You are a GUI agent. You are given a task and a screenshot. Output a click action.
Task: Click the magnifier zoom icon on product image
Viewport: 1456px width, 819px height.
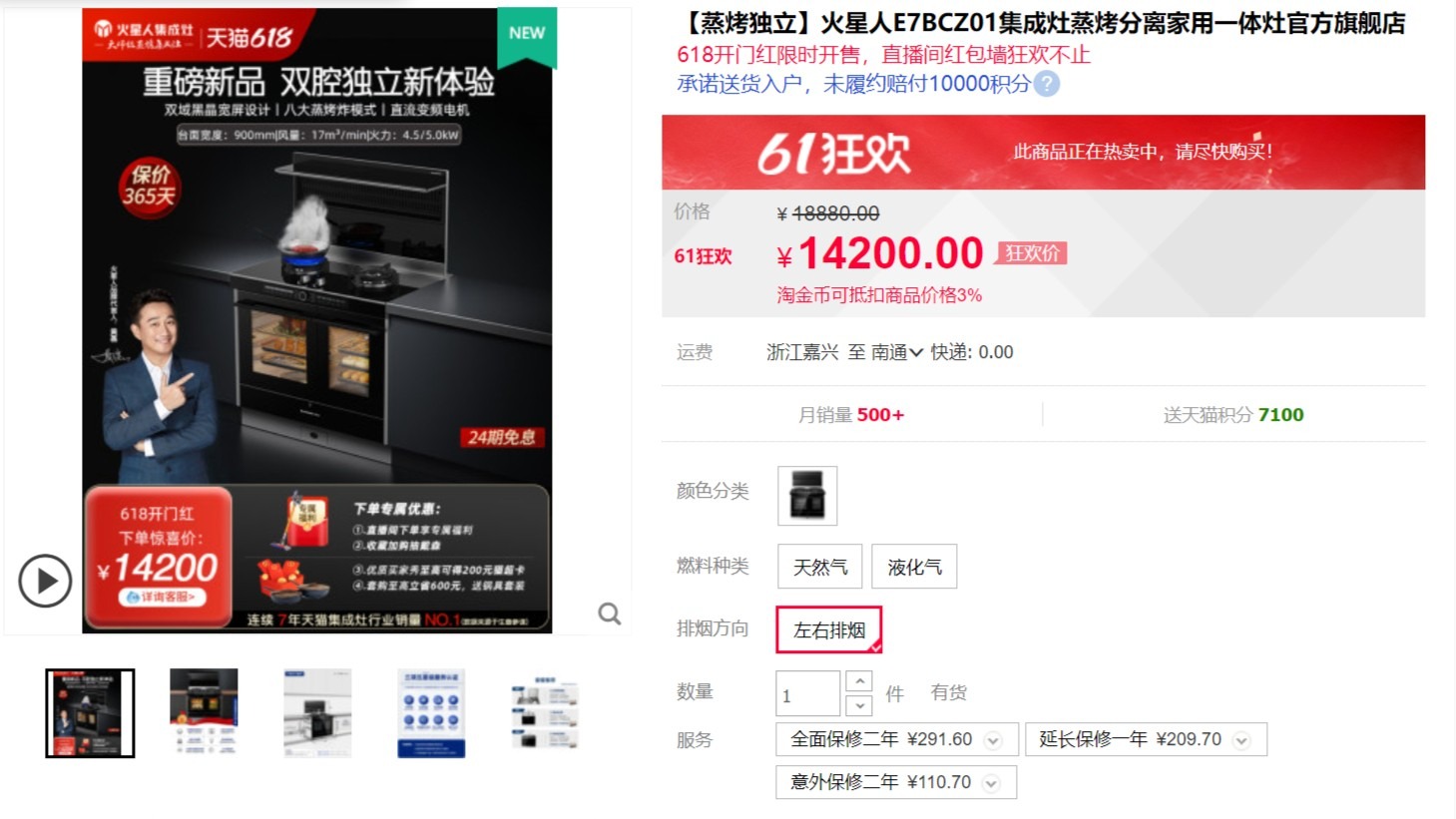pyautogui.click(x=610, y=614)
